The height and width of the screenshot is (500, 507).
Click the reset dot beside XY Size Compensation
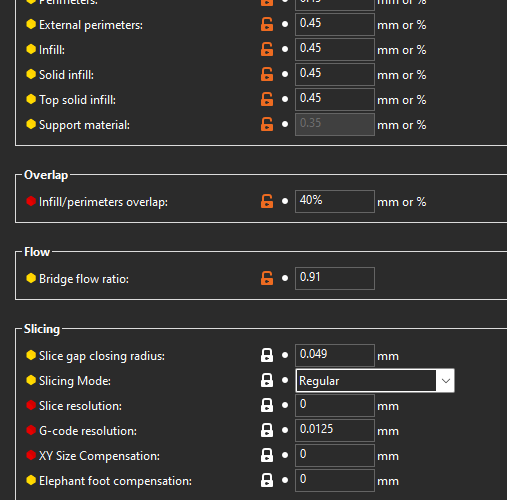[285, 455]
